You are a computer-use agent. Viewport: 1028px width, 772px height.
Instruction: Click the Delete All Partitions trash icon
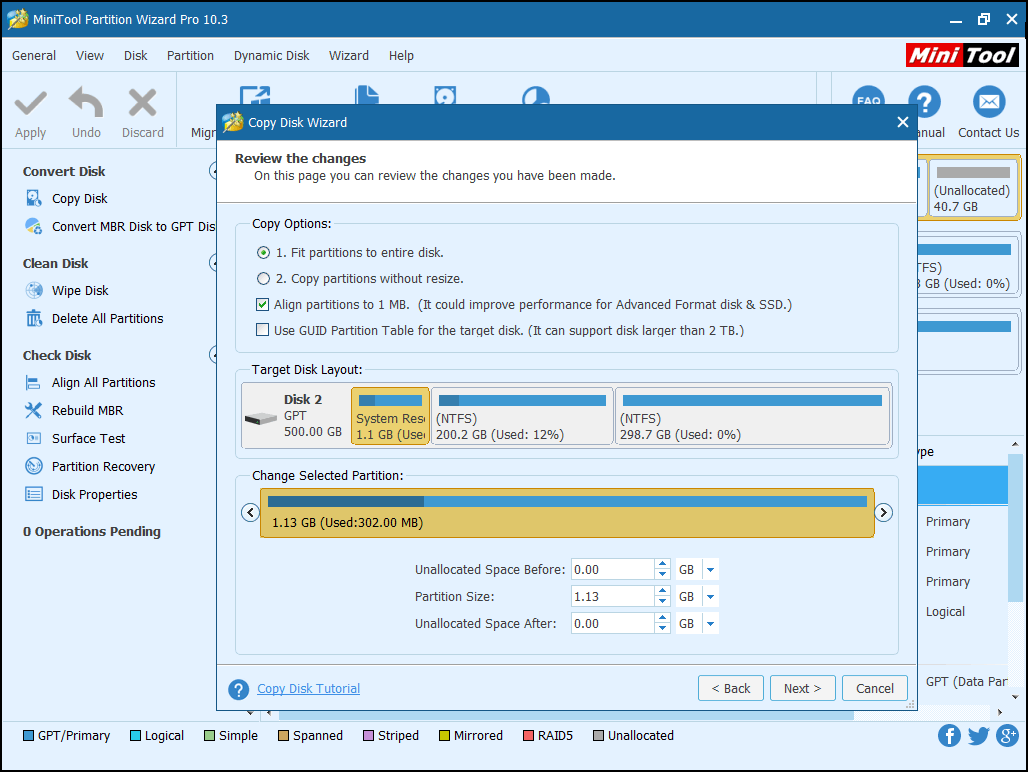tap(33, 318)
